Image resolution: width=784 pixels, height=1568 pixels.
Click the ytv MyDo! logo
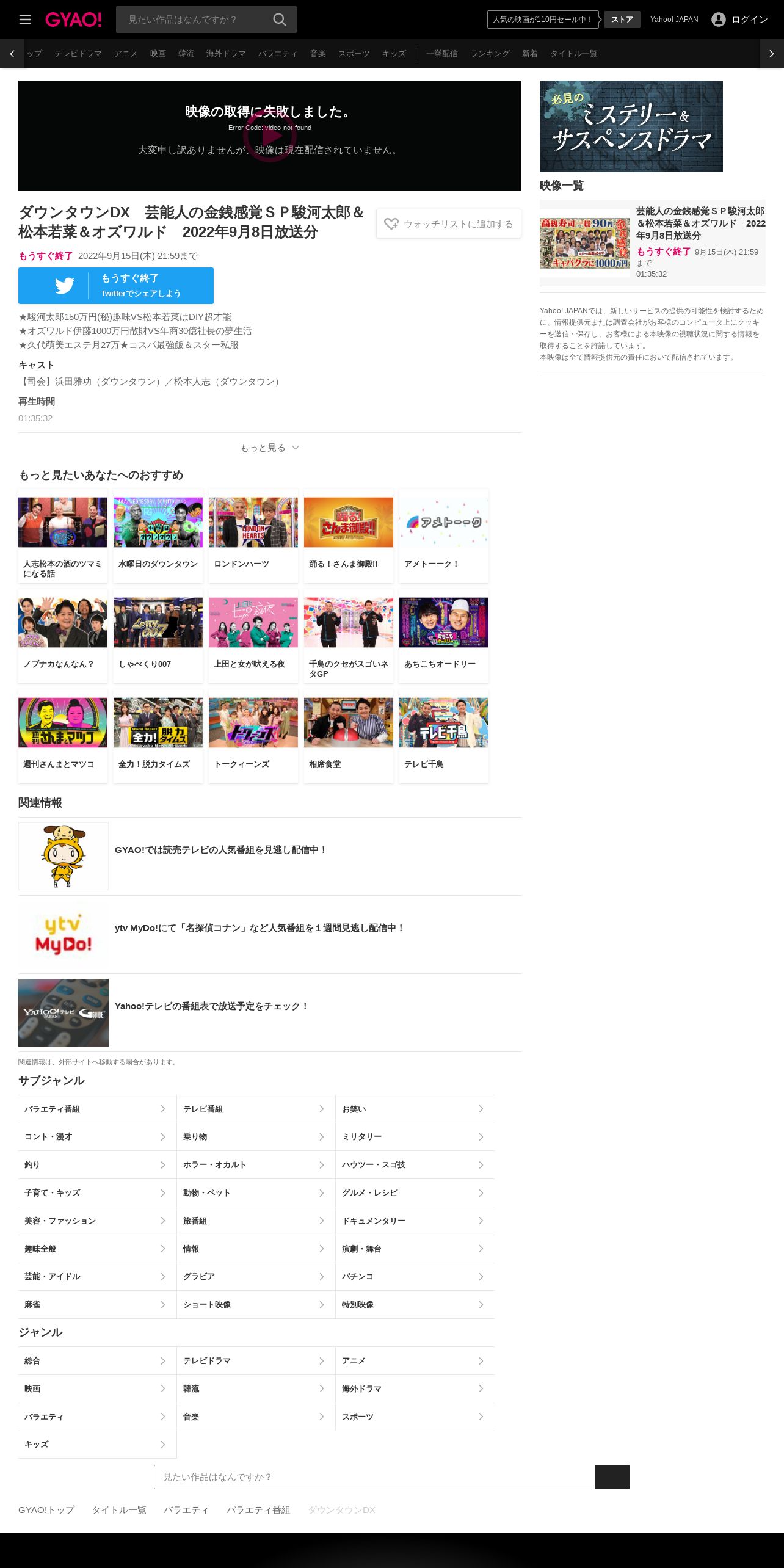coord(64,934)
